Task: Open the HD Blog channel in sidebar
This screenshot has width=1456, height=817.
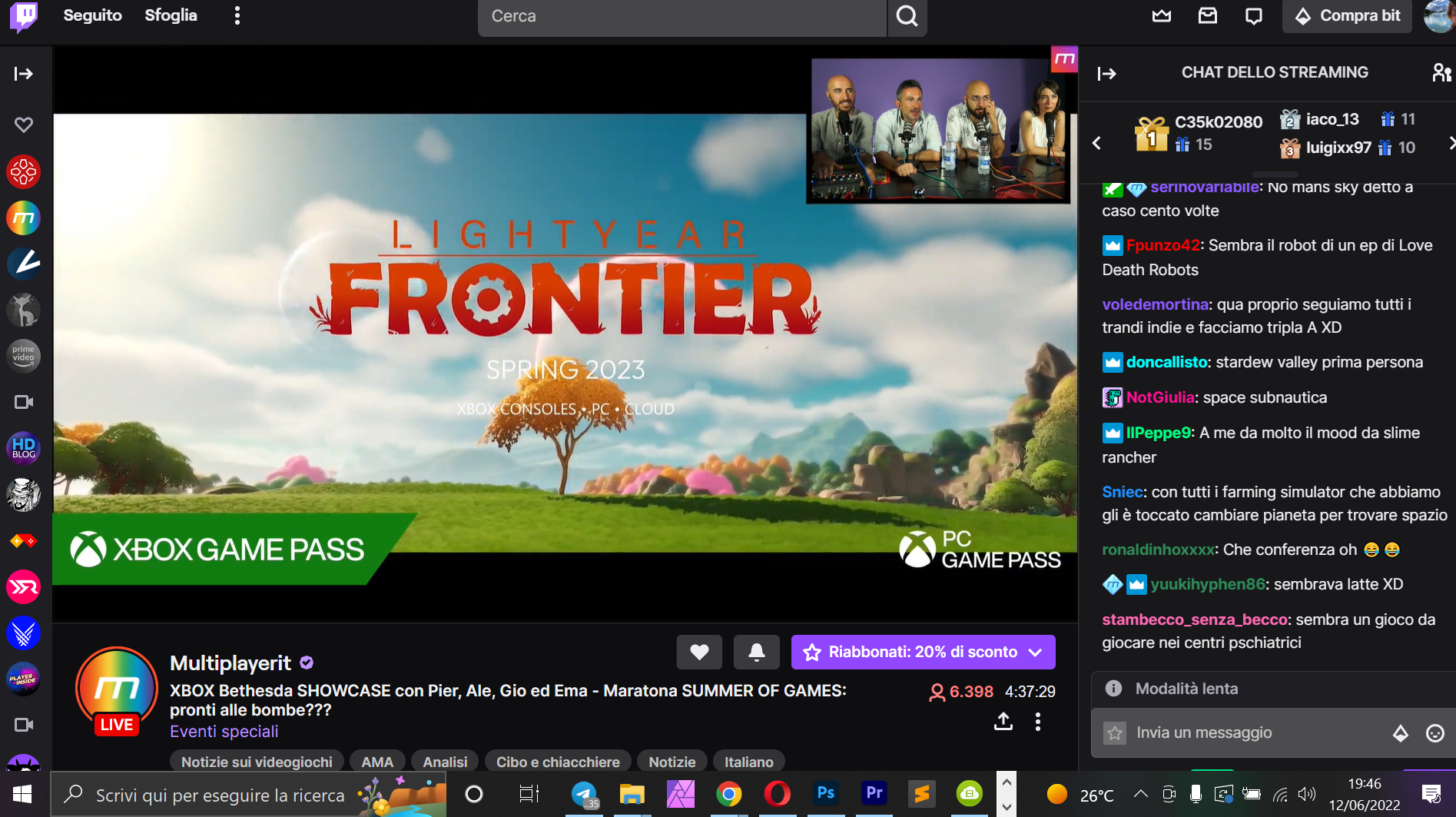Action: pos(24,448)
